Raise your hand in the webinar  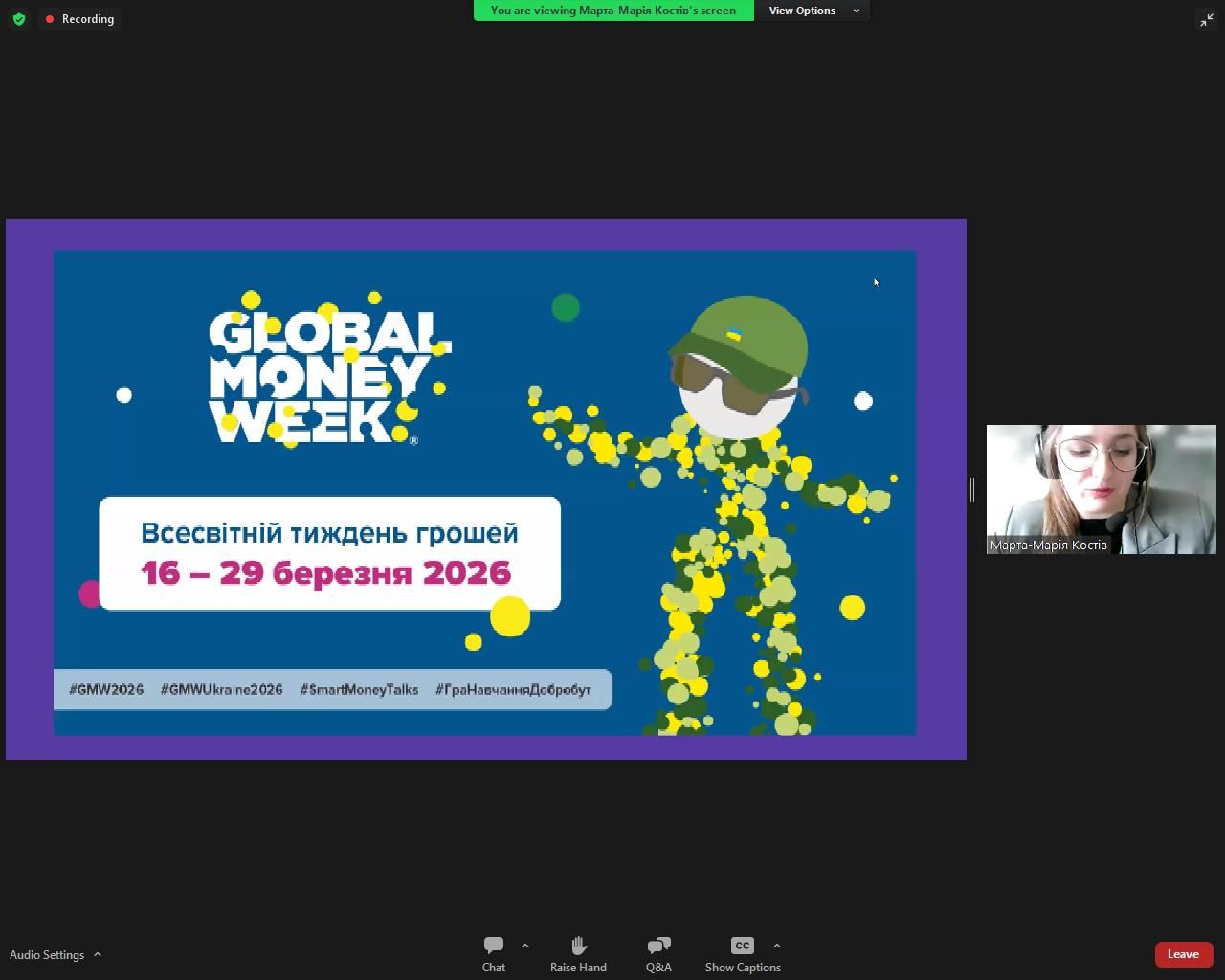click(578, 954)
